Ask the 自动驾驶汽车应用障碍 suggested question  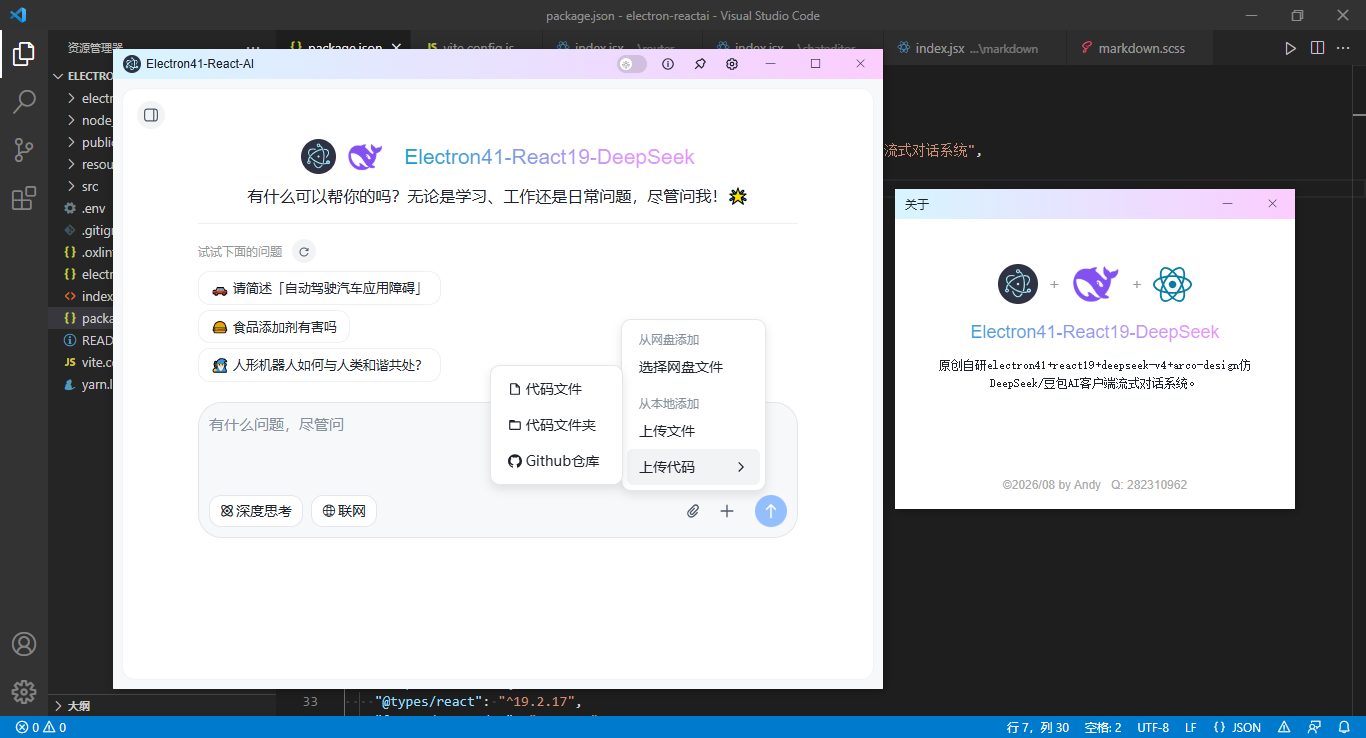tap(320, 288)
